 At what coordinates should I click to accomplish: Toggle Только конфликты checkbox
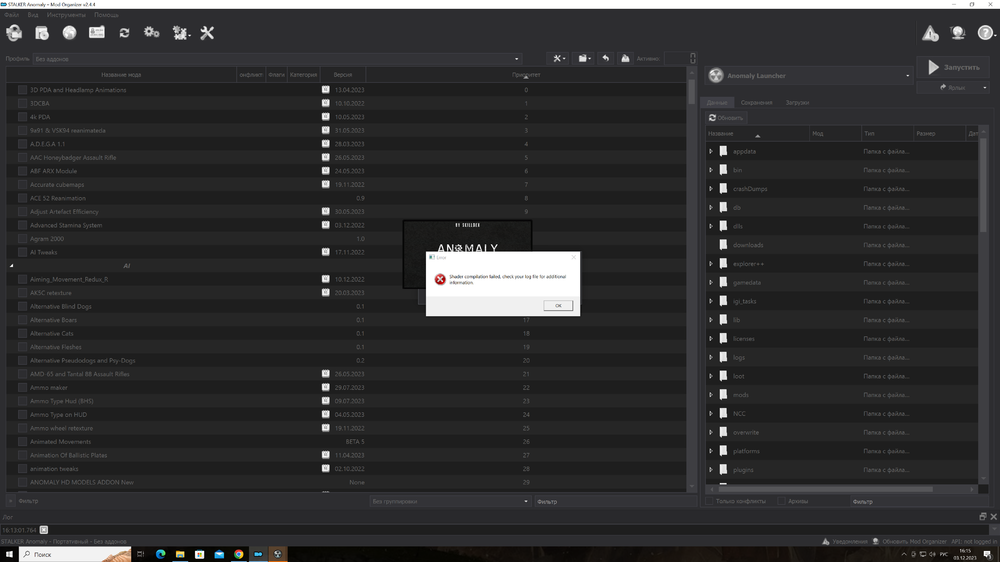[709, 501]
